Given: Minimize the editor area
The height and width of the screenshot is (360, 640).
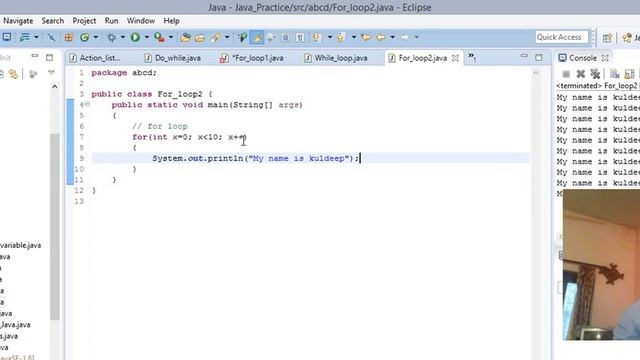Looking at the screenshot, I should (x=524, y=56).
